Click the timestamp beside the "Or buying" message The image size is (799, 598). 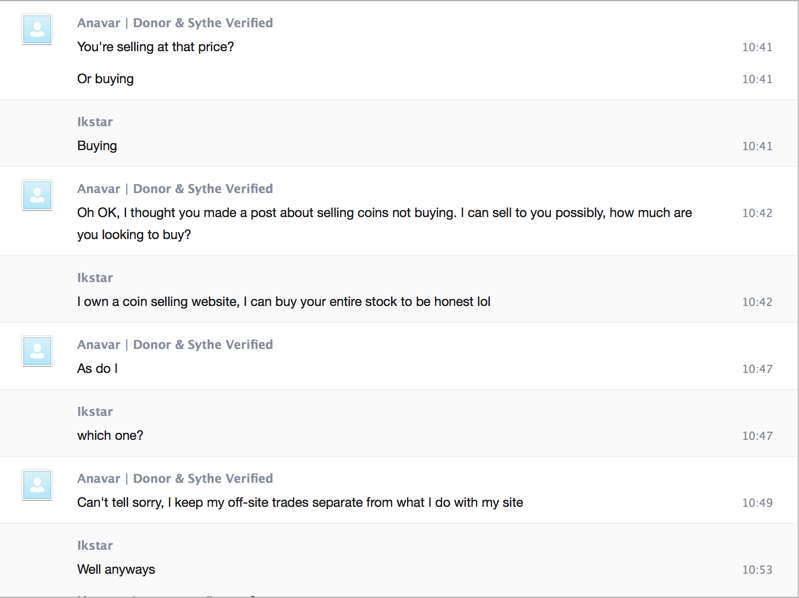(757, 79)
